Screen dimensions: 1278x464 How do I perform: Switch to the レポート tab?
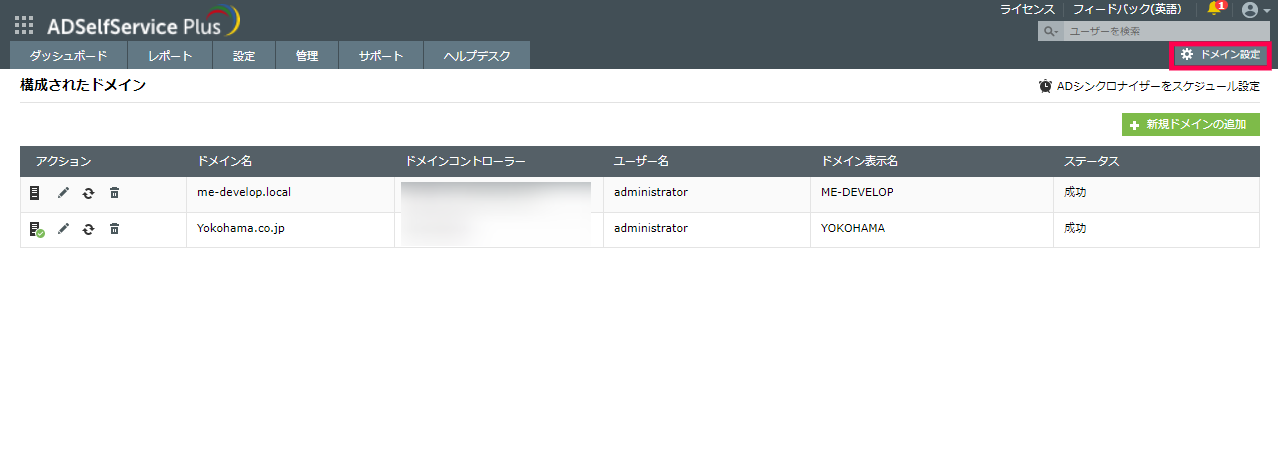[x=170, y=55]
